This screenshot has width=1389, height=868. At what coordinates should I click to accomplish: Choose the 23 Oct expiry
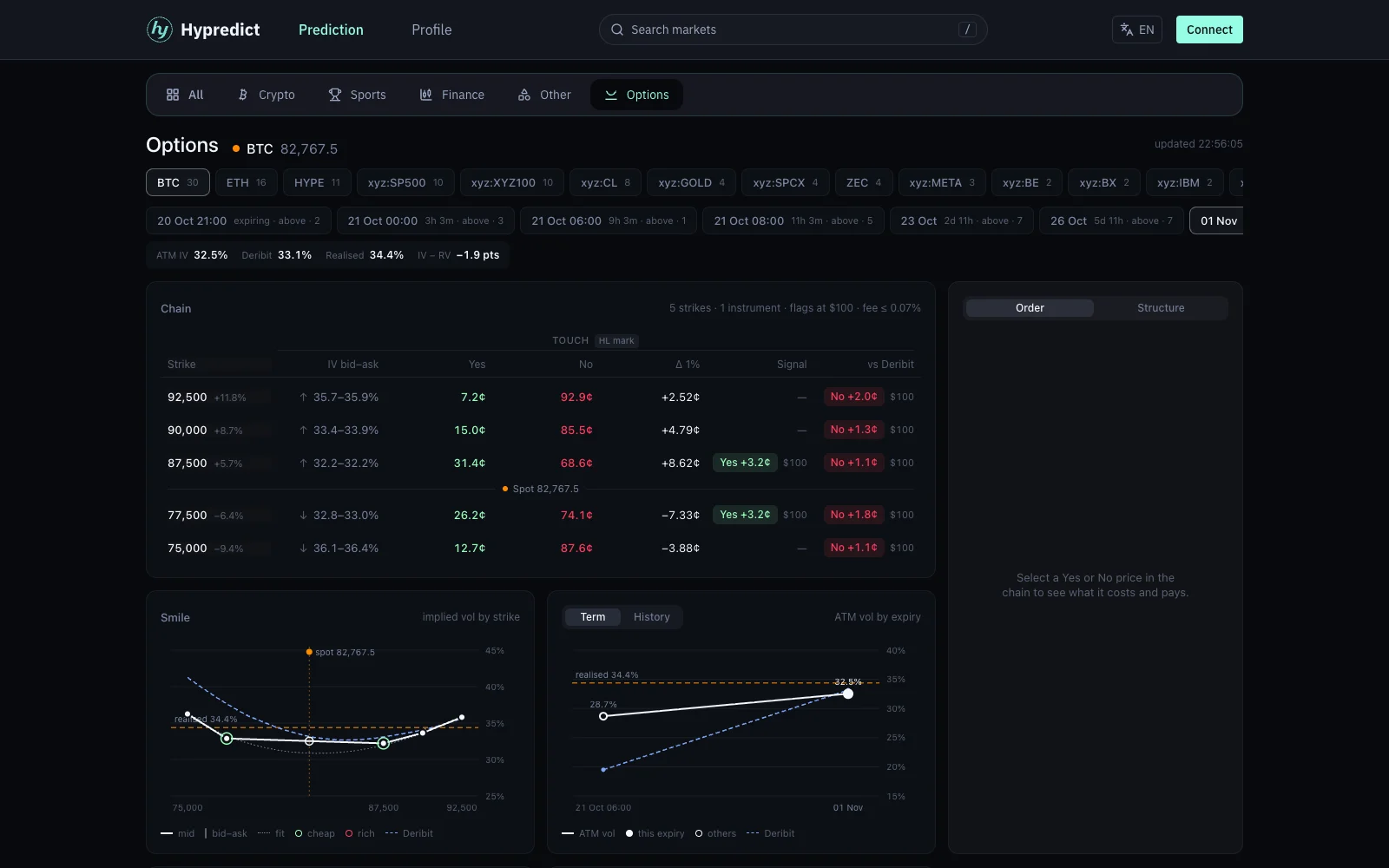961,220
